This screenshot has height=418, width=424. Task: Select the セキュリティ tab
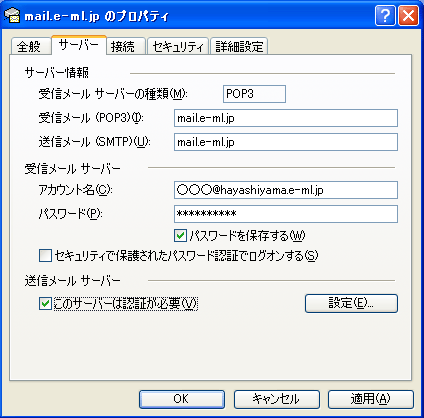pyautogui.click(x=178, y=46)
